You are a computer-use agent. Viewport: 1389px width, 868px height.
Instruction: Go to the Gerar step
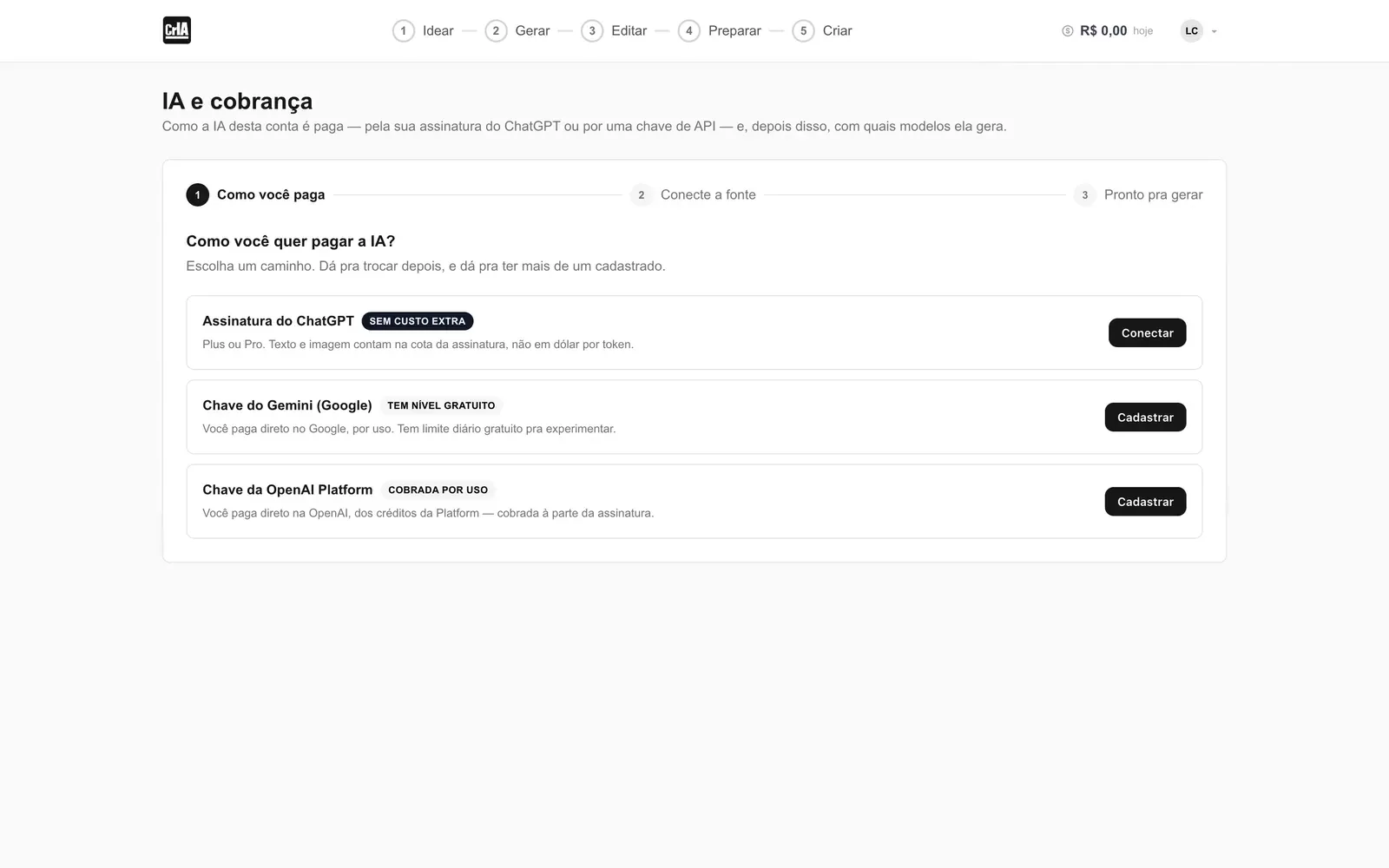[517, 31]
